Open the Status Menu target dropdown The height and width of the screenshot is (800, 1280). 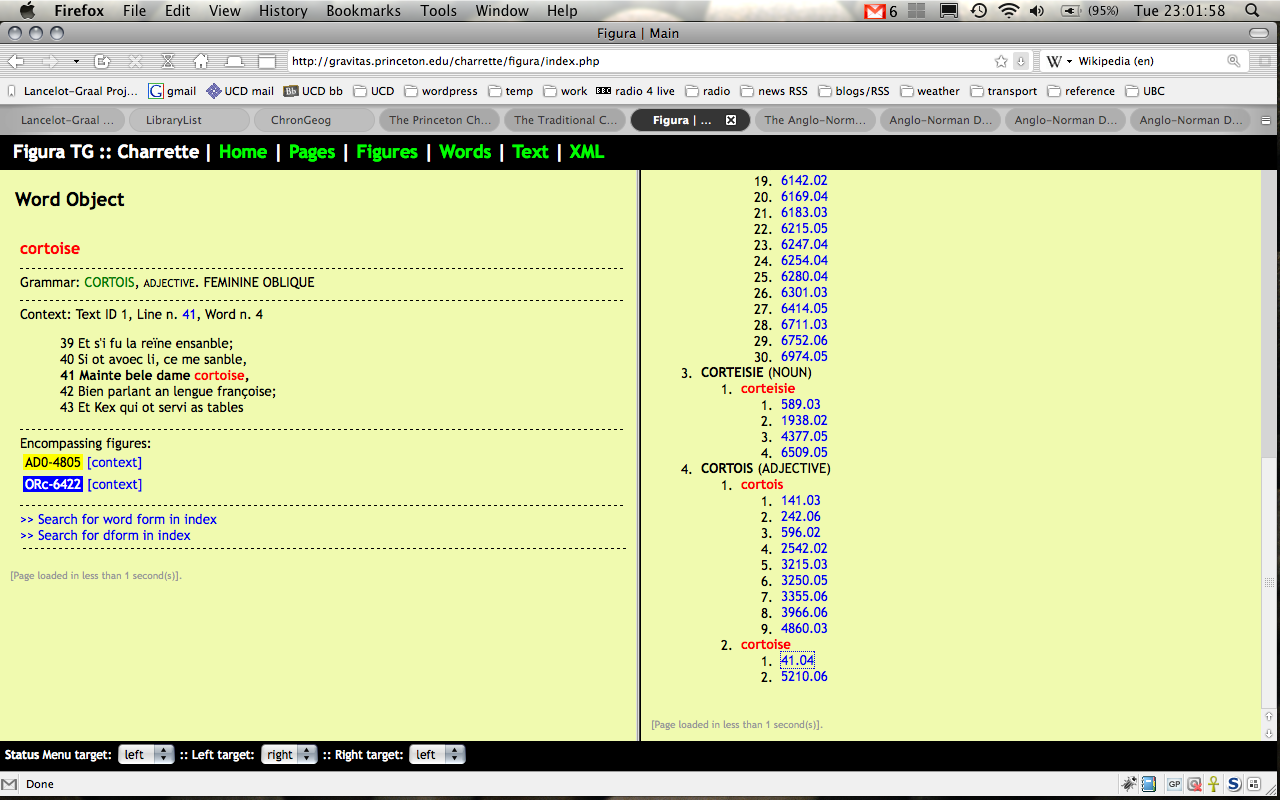tap(146, 755)
